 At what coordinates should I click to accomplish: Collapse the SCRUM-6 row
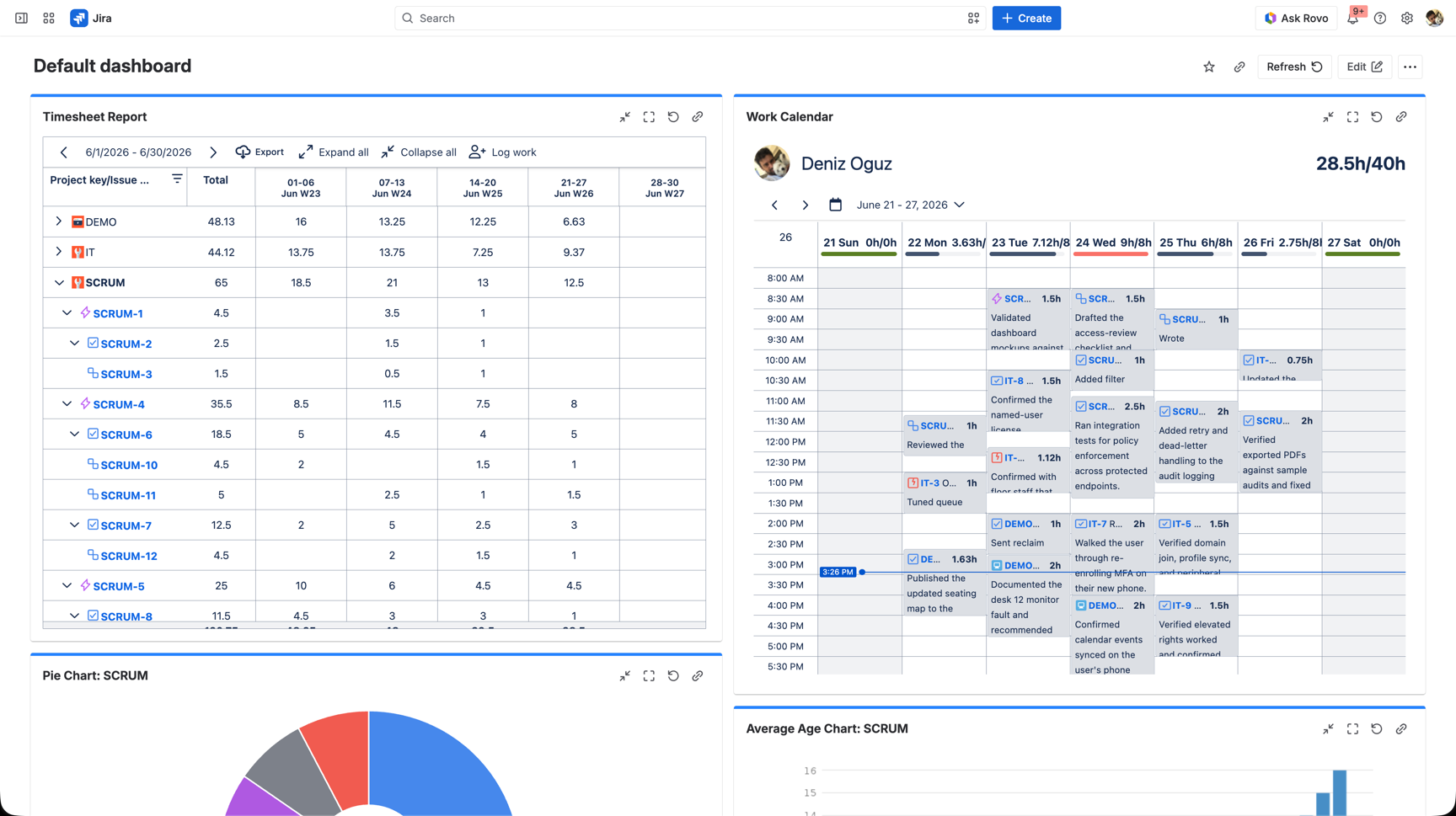pyautogui.click(x=74, y=435)
